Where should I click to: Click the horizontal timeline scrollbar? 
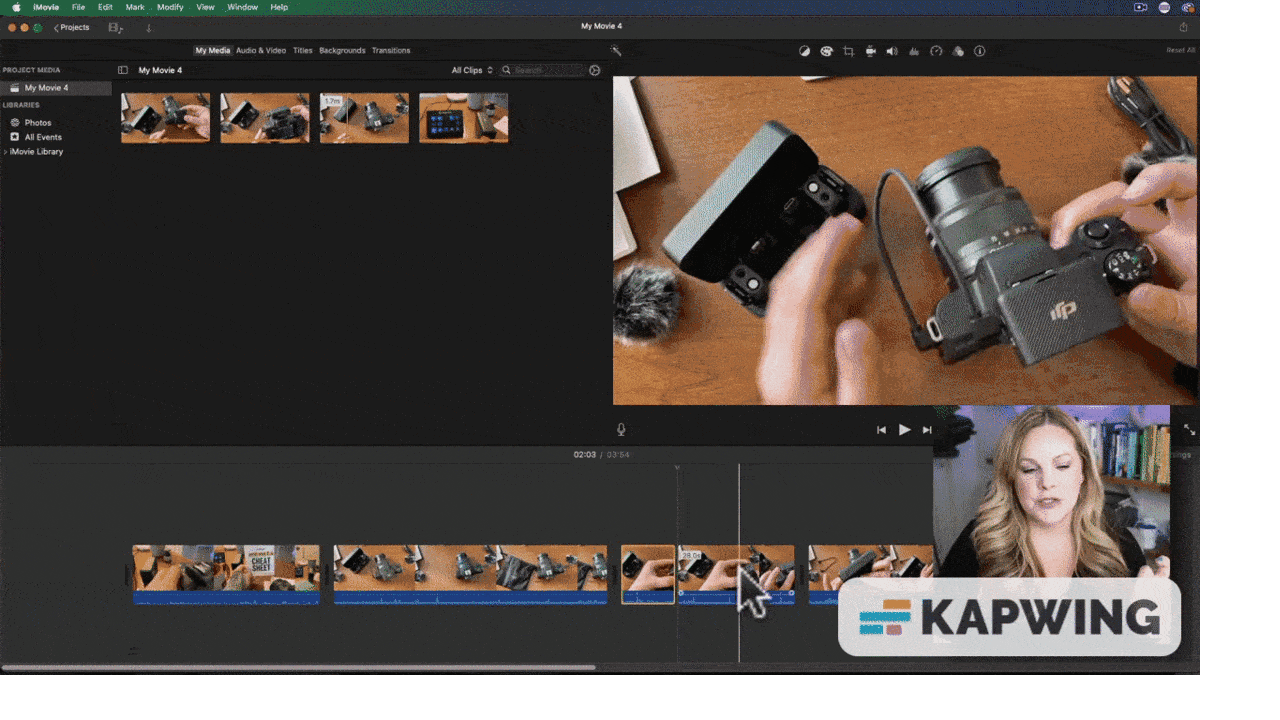(x=298, y=667)
